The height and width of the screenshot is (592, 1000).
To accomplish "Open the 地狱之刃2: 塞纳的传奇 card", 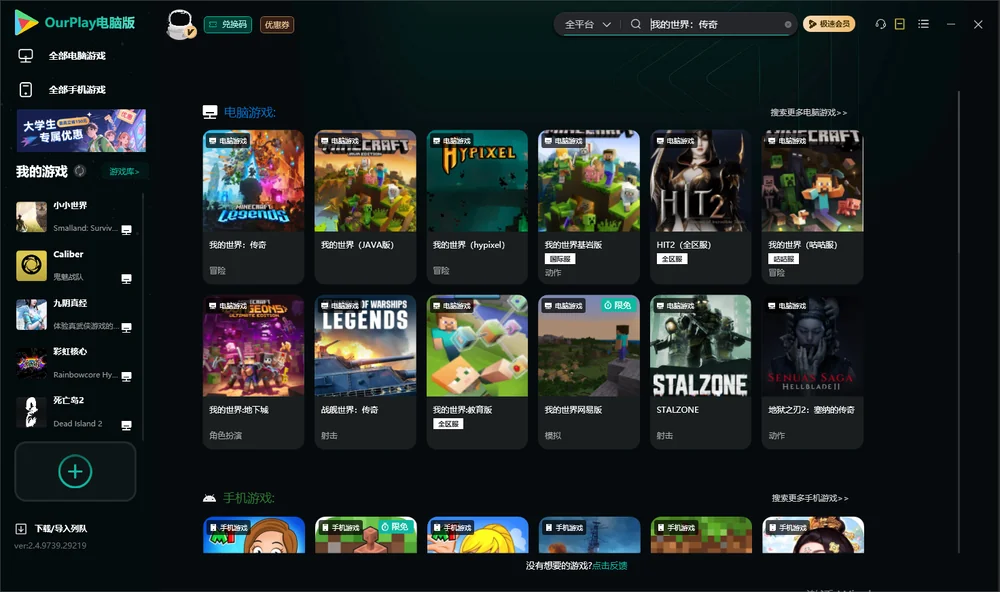I will [x=812, y=372].
